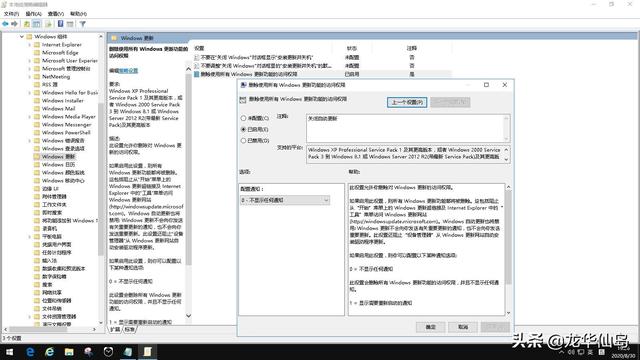
Task: Click the 上一个设置 (Previous Setting) button
Action: [x=407, y=102]
